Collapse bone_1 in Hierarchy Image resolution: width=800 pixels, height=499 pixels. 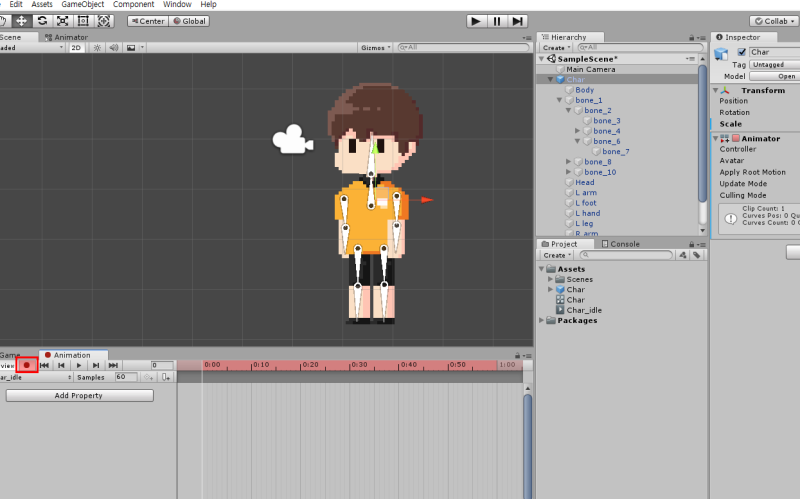coord(560,100)
